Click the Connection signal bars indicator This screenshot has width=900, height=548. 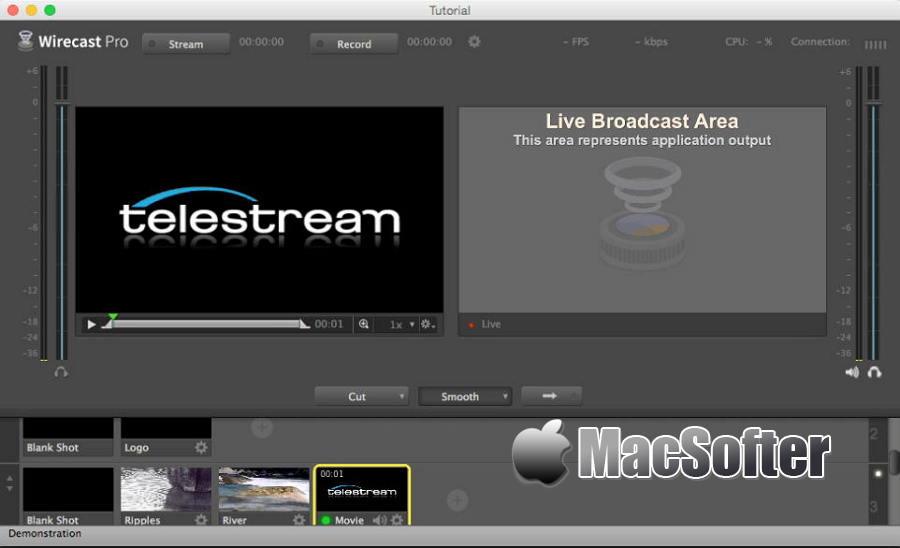click(875, 44)
